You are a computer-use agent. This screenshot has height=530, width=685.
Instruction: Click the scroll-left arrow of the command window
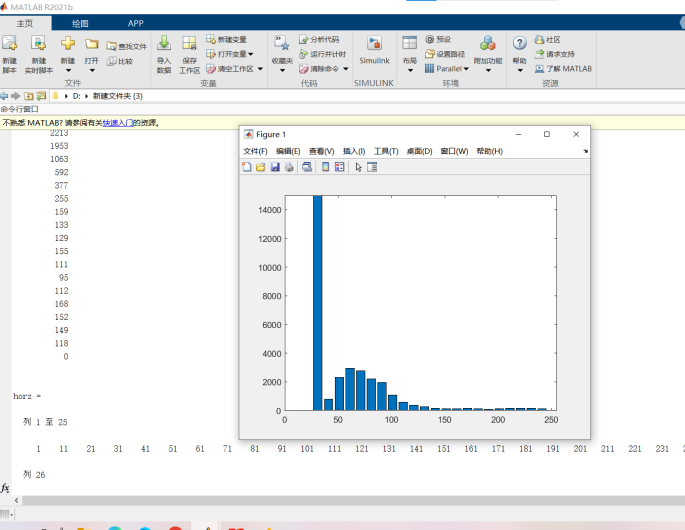pyautogui.click(x=16, y=500)
